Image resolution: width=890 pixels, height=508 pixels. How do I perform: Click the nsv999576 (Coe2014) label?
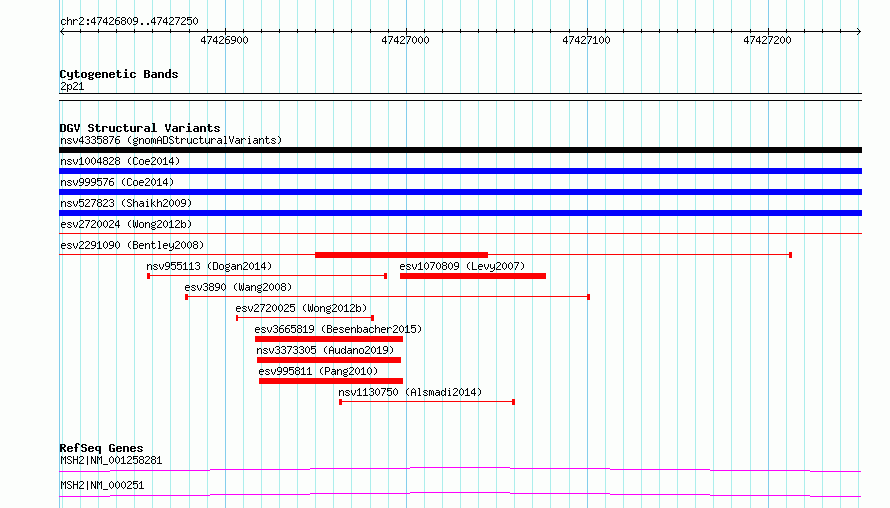117,182
